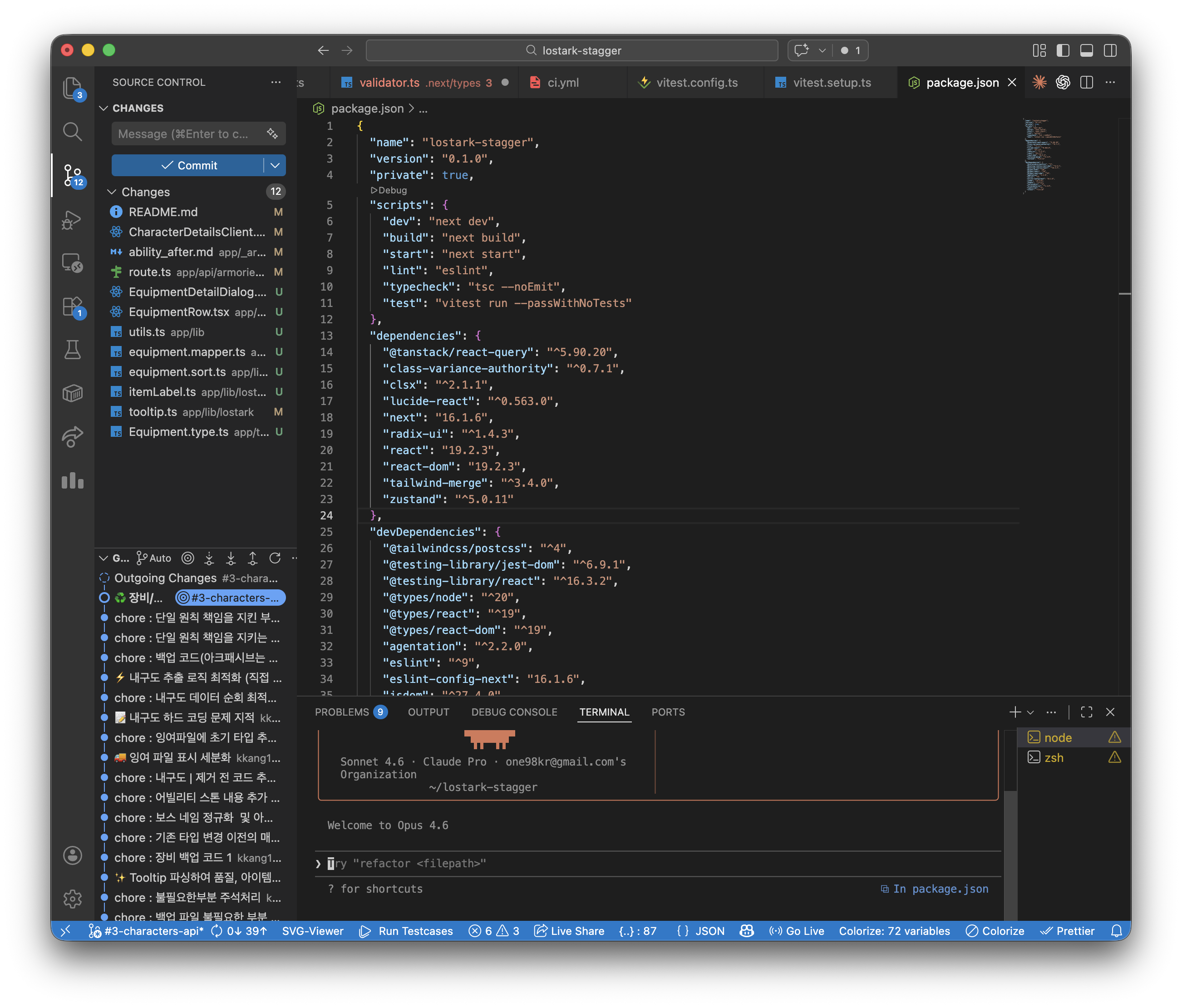Open the Explorer view in activity bar

(x=73, y=89)
